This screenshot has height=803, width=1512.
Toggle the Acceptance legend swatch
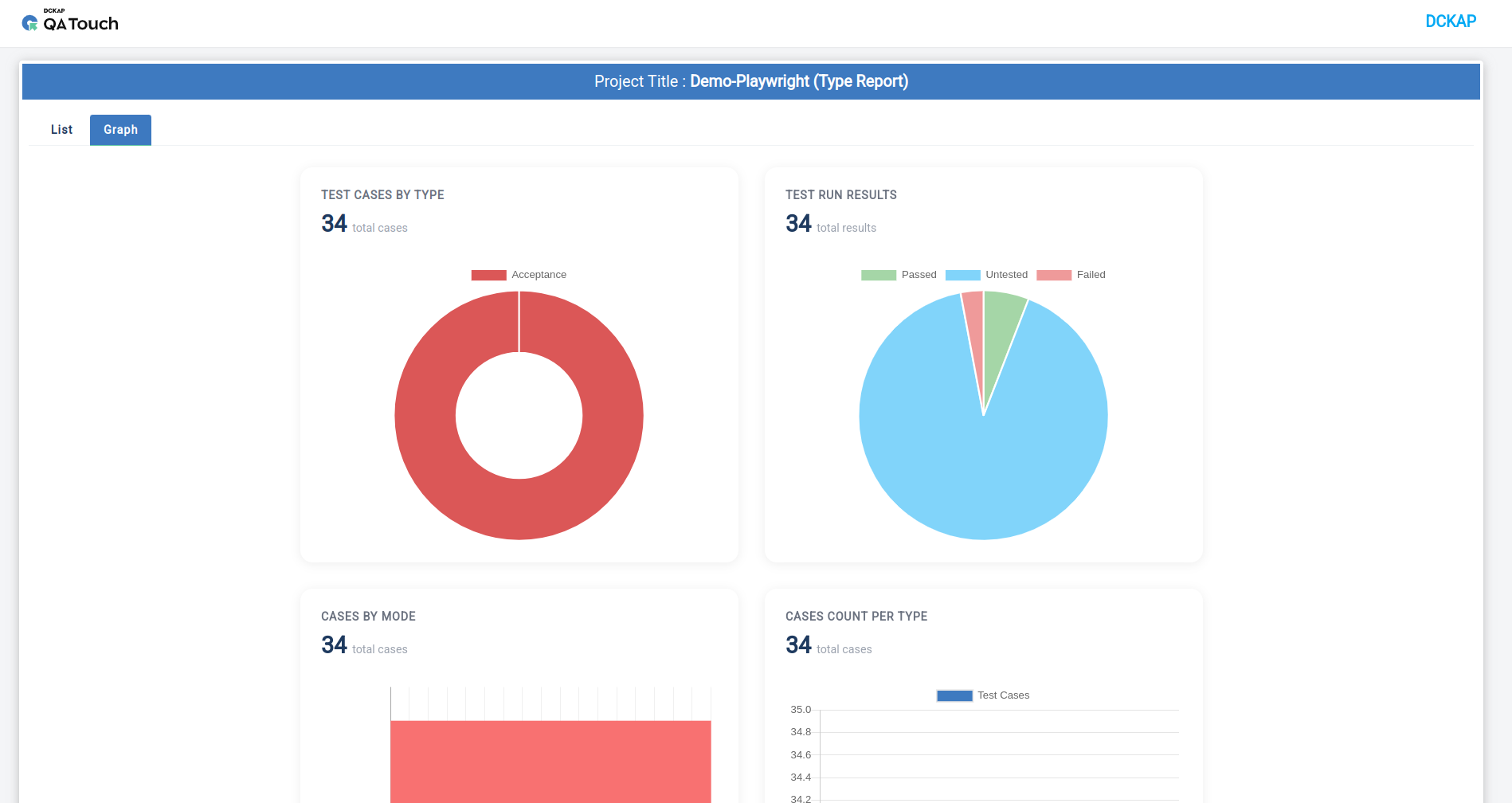click(x=488, y=275)
